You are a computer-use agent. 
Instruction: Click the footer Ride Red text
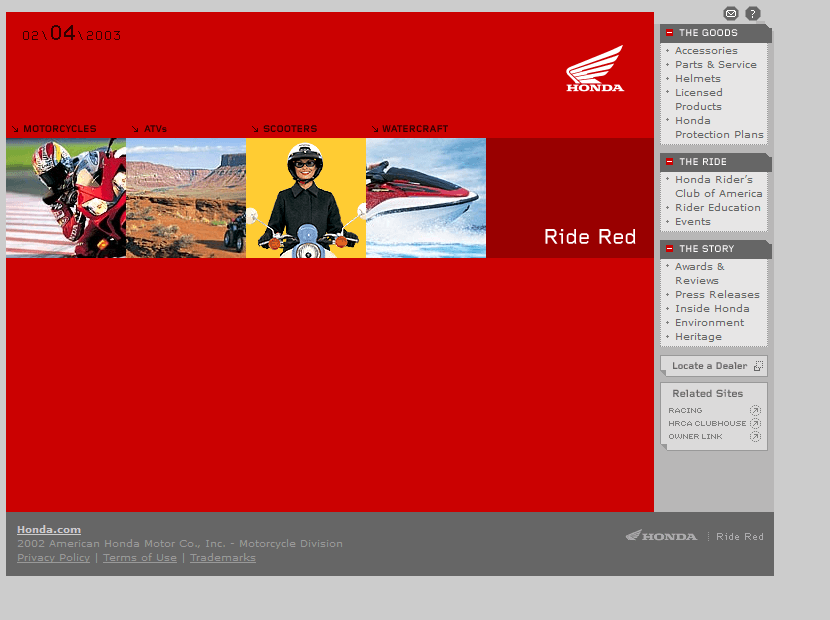739,536
